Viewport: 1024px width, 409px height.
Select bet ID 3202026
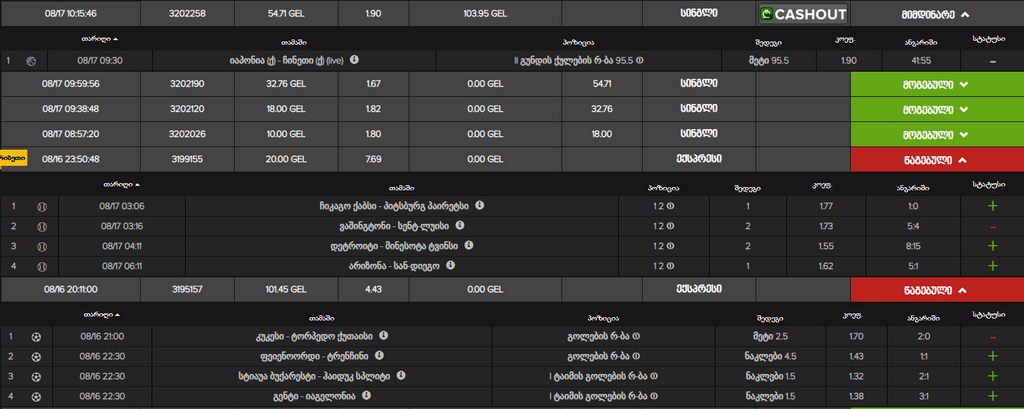(187, 134)
